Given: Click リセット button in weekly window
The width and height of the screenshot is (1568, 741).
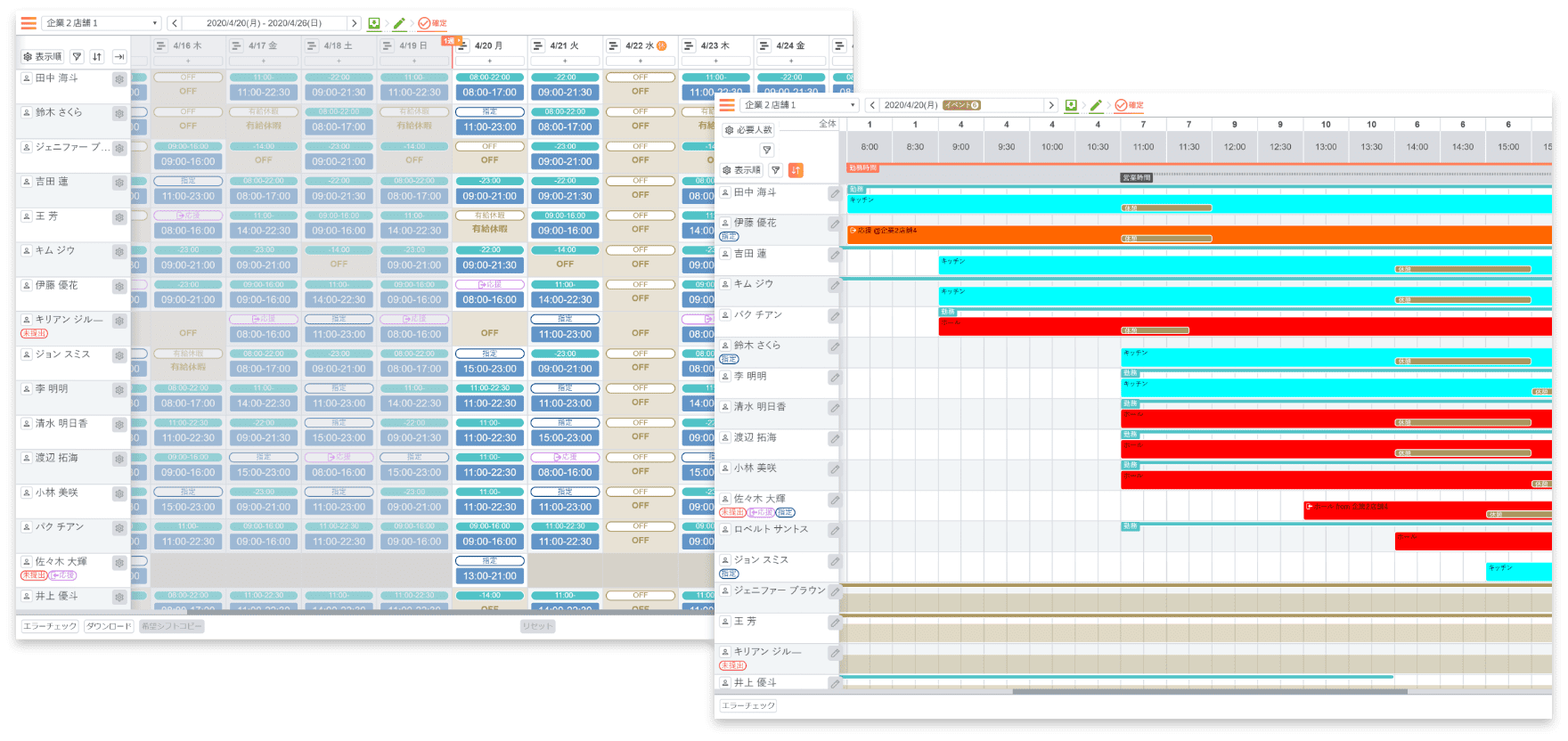Looking at the screenshot, I should tap(538, 626).
